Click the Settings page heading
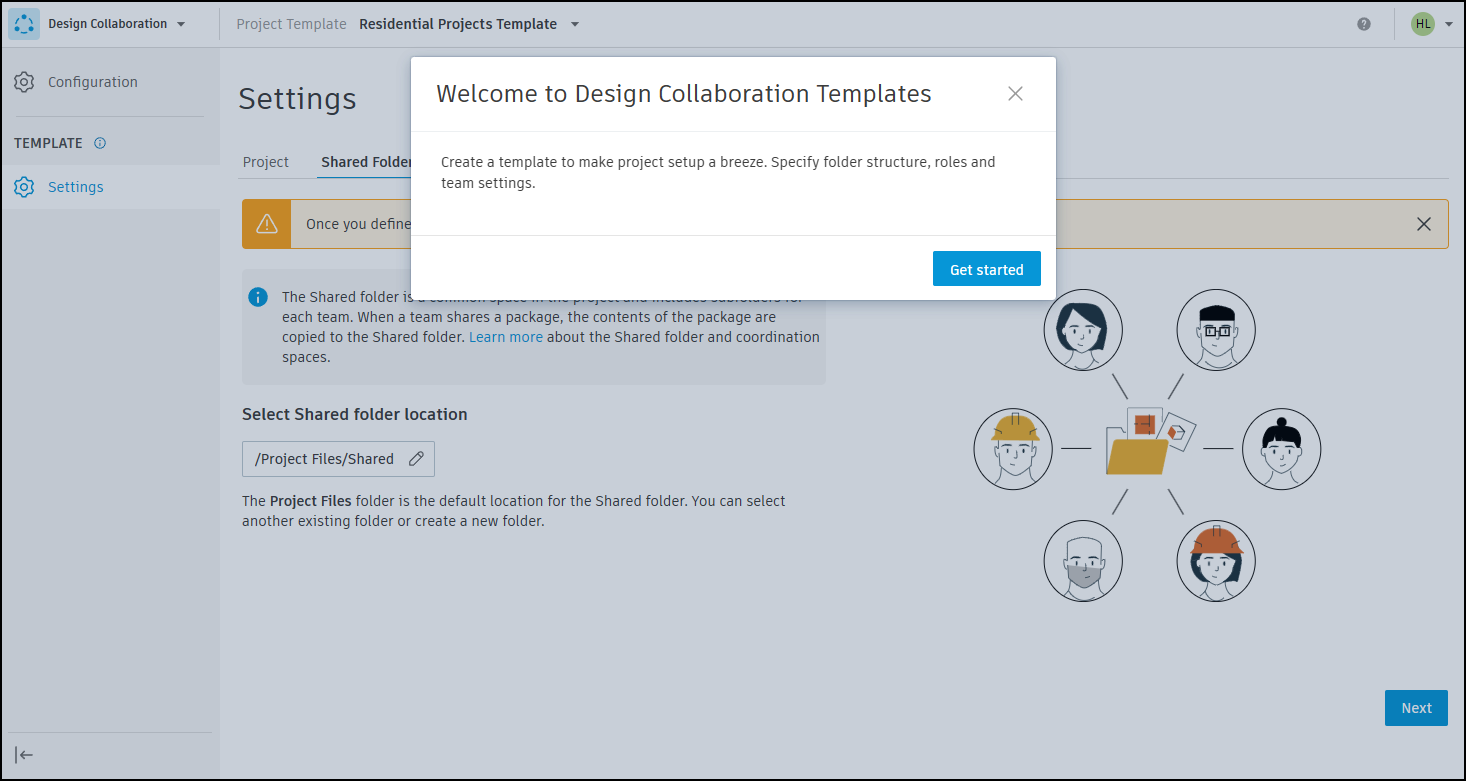 (x=298, y=99)
